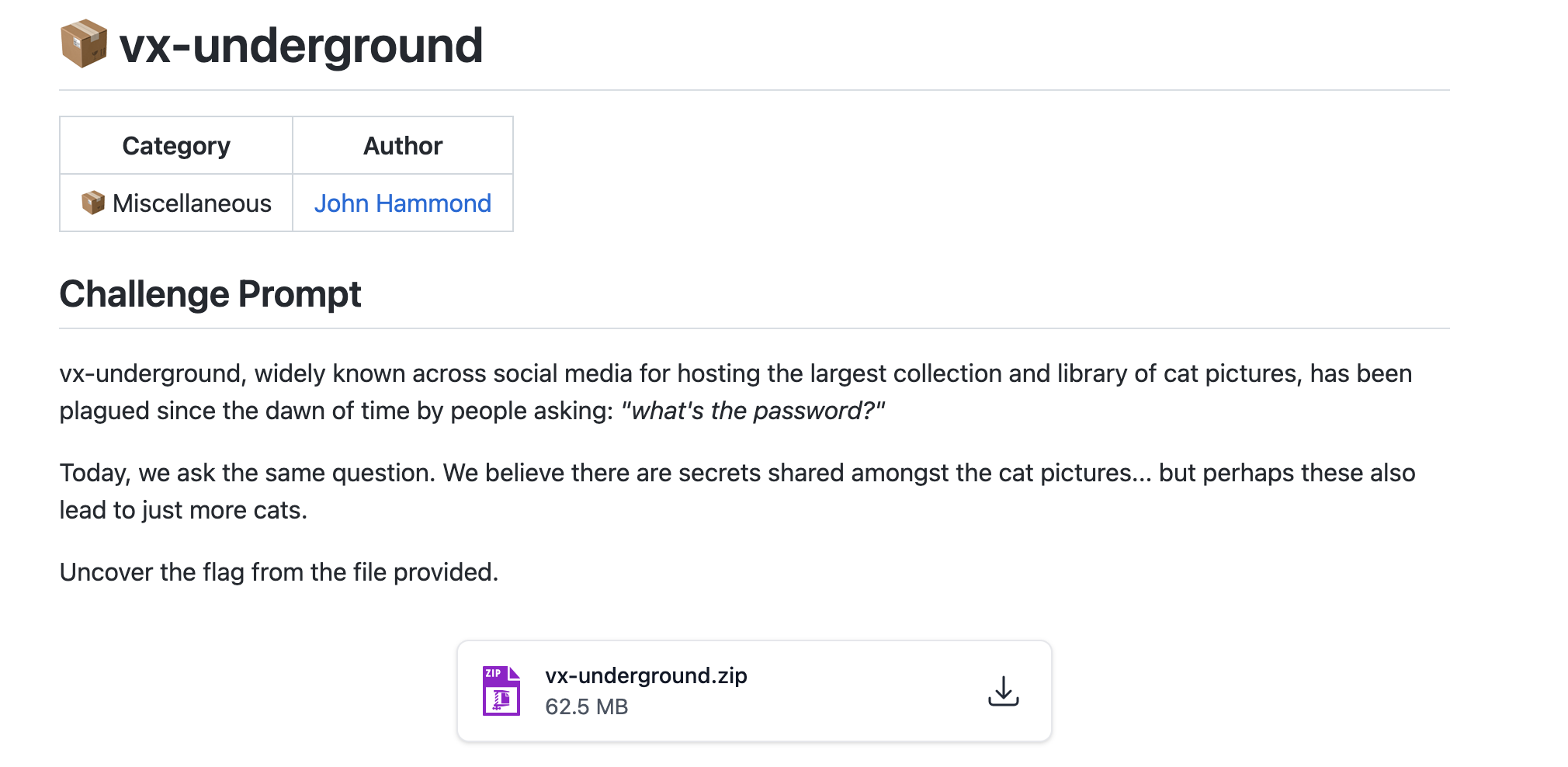Click the purple ZIP file icon
1568x767 pixels.
pos(501,691)
